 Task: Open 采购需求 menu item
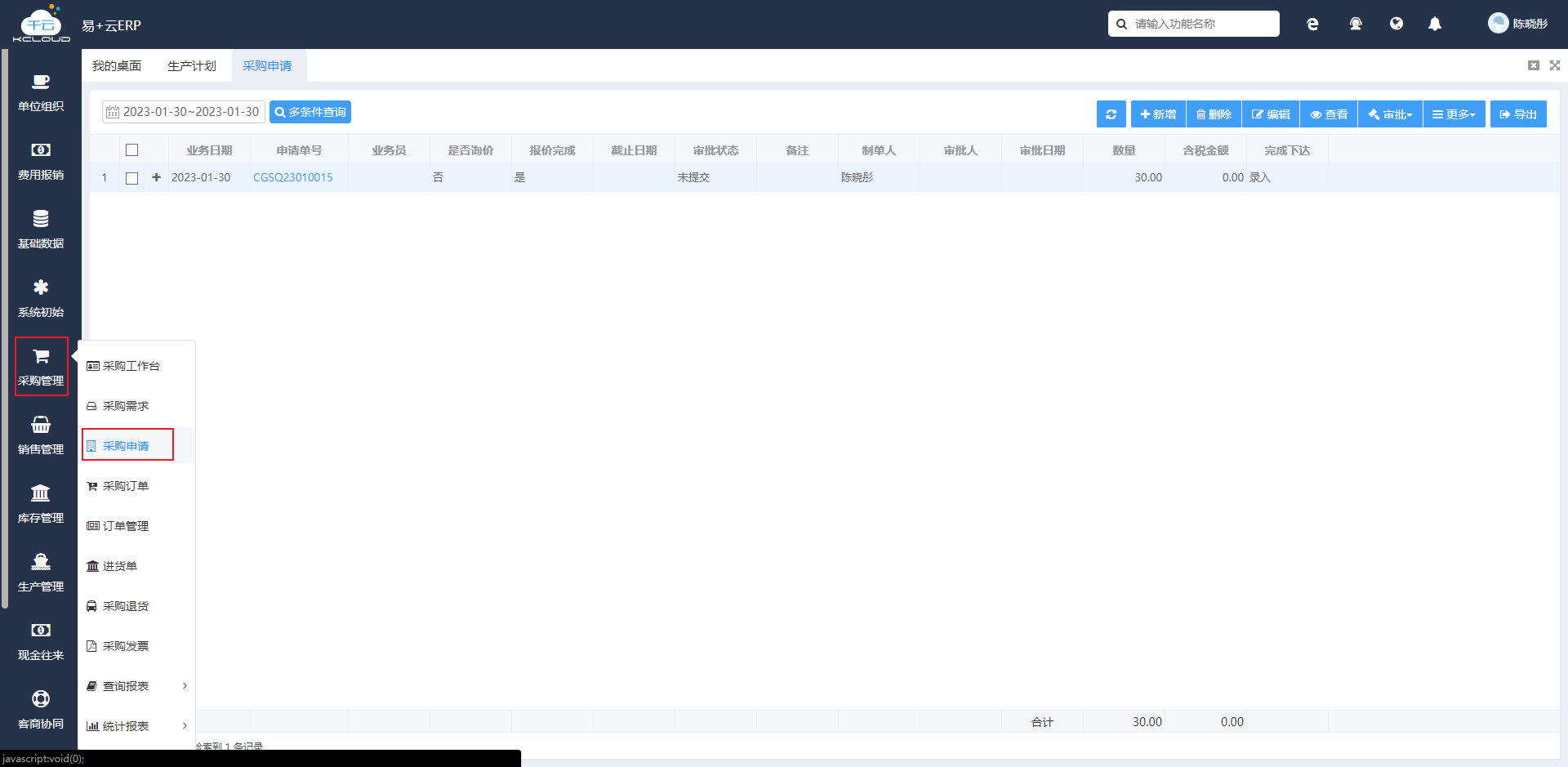click(x=137, y=406)
